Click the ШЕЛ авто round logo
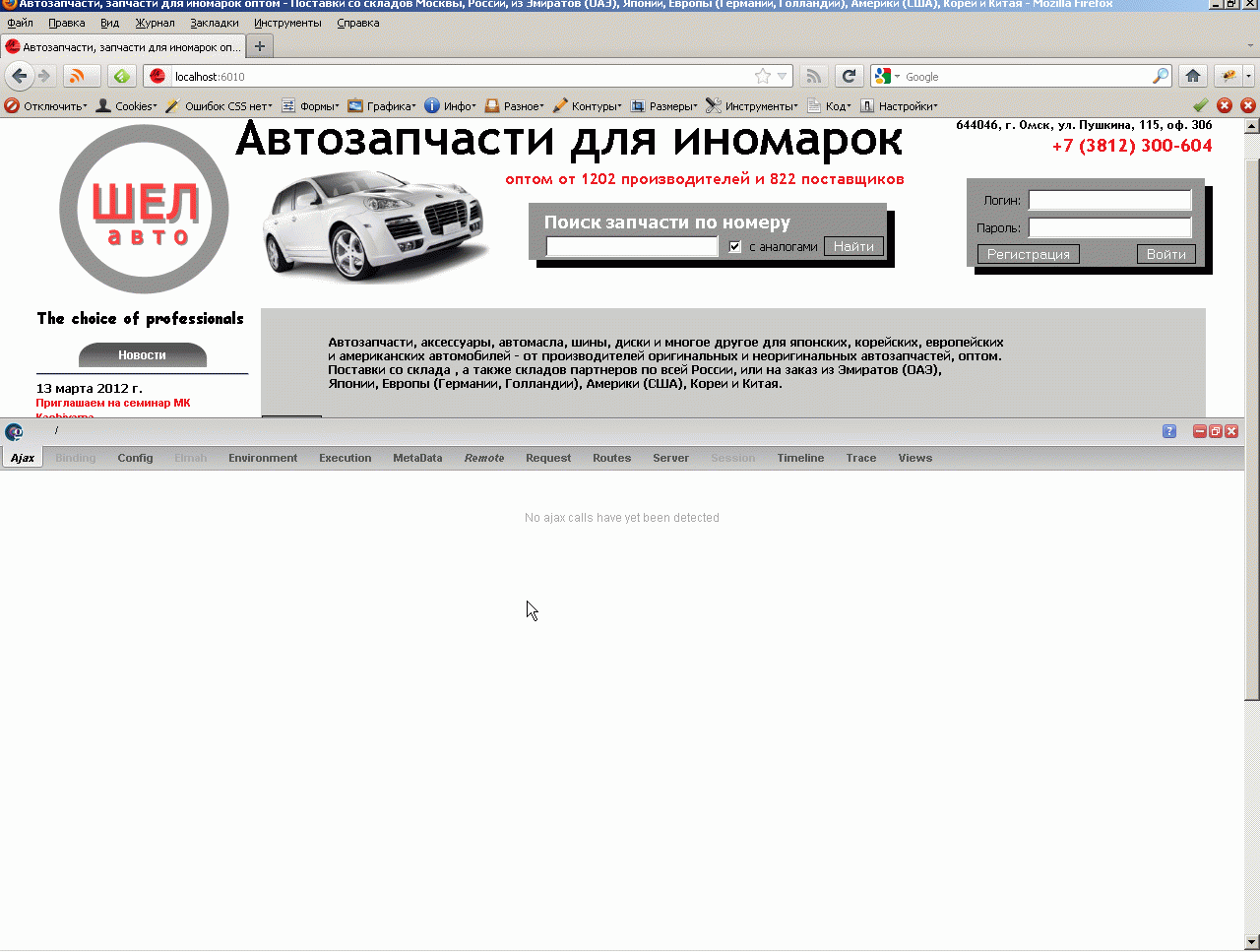Image resolution: width=1260 pixels, height=952 pixels. pyautogui.click(x=144, y=209)
